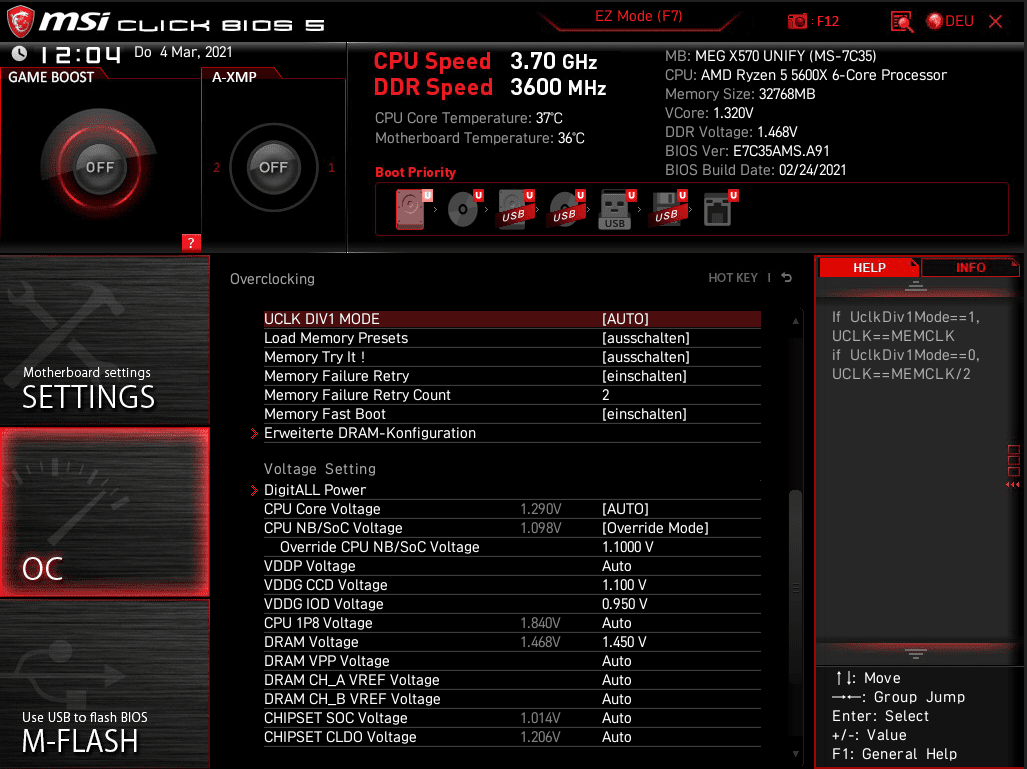Open the SETTINGS motherboard section
Viewport: 1027px width, 769px height.
coord(105,341)
